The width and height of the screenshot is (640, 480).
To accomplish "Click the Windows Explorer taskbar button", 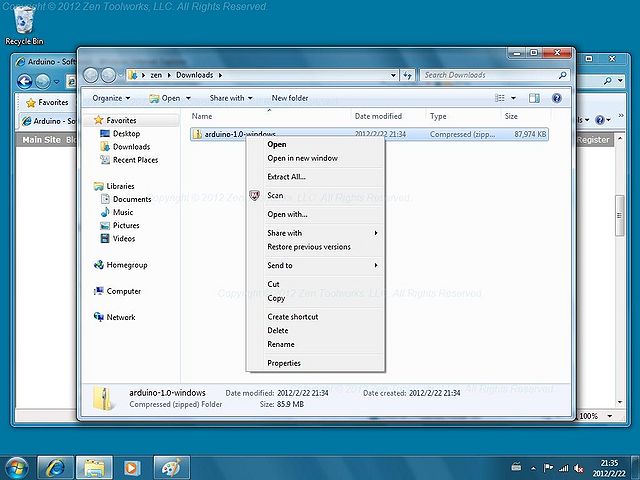I will pos(94,468).
